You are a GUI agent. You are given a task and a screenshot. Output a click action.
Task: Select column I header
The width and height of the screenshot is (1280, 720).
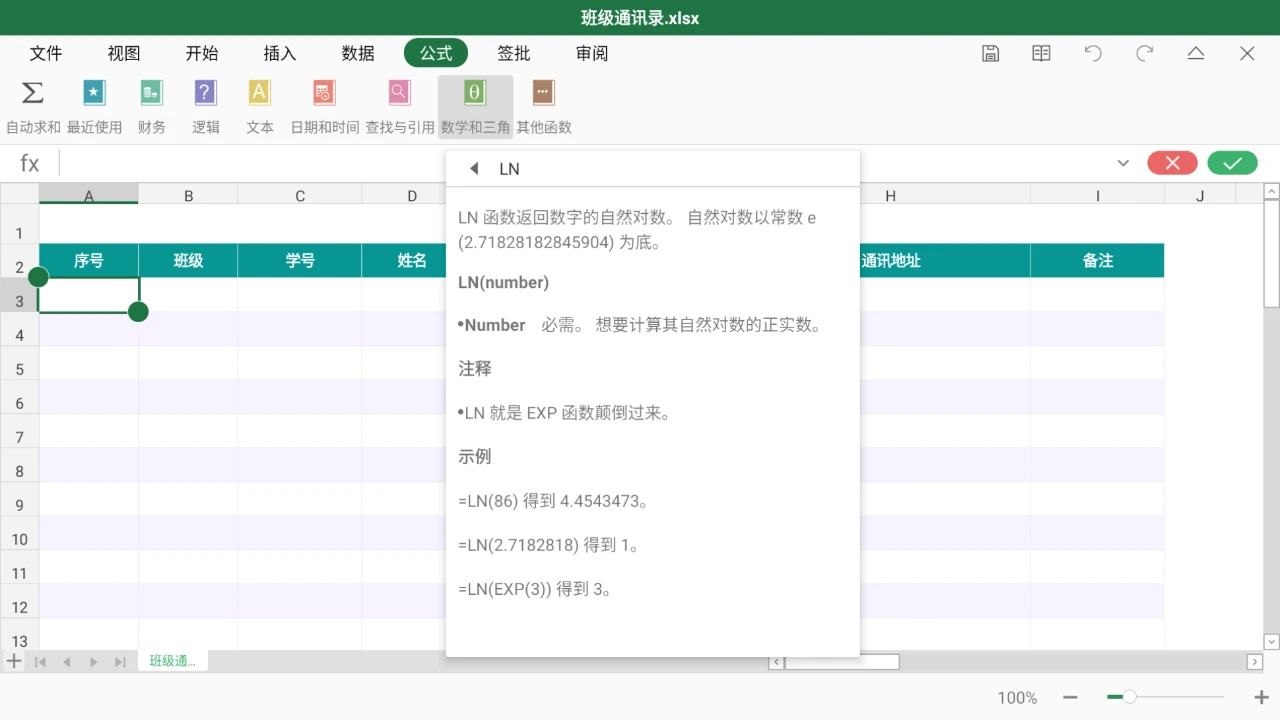point(1097,196)
